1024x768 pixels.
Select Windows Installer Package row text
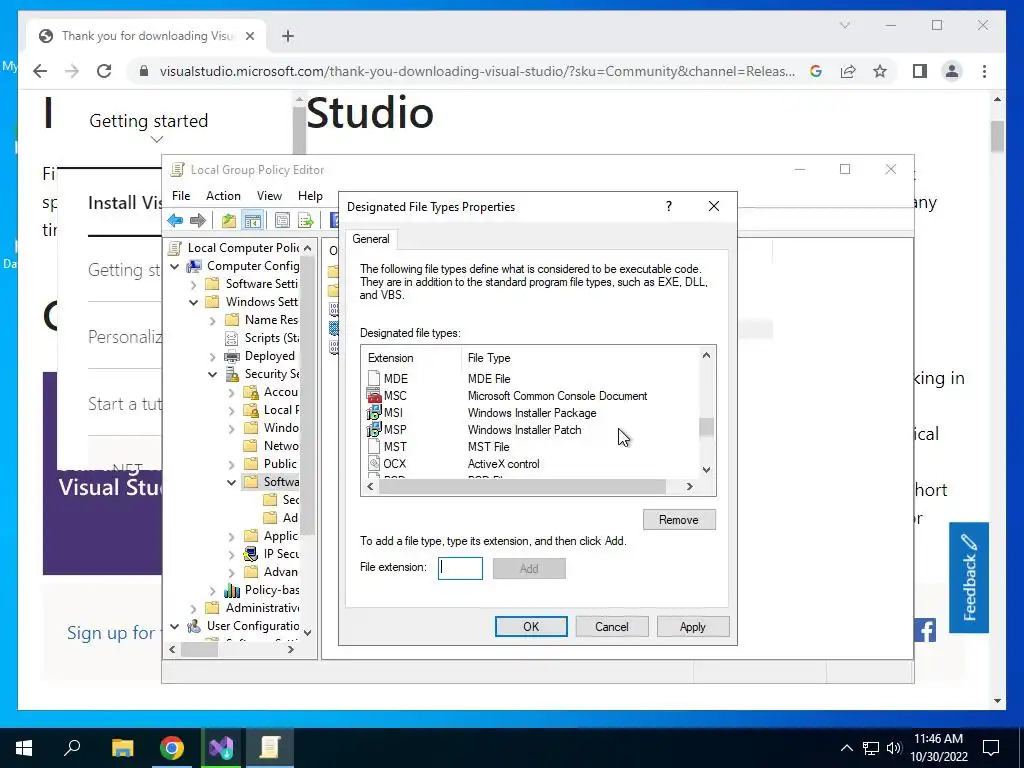click(x=532, y=413)
